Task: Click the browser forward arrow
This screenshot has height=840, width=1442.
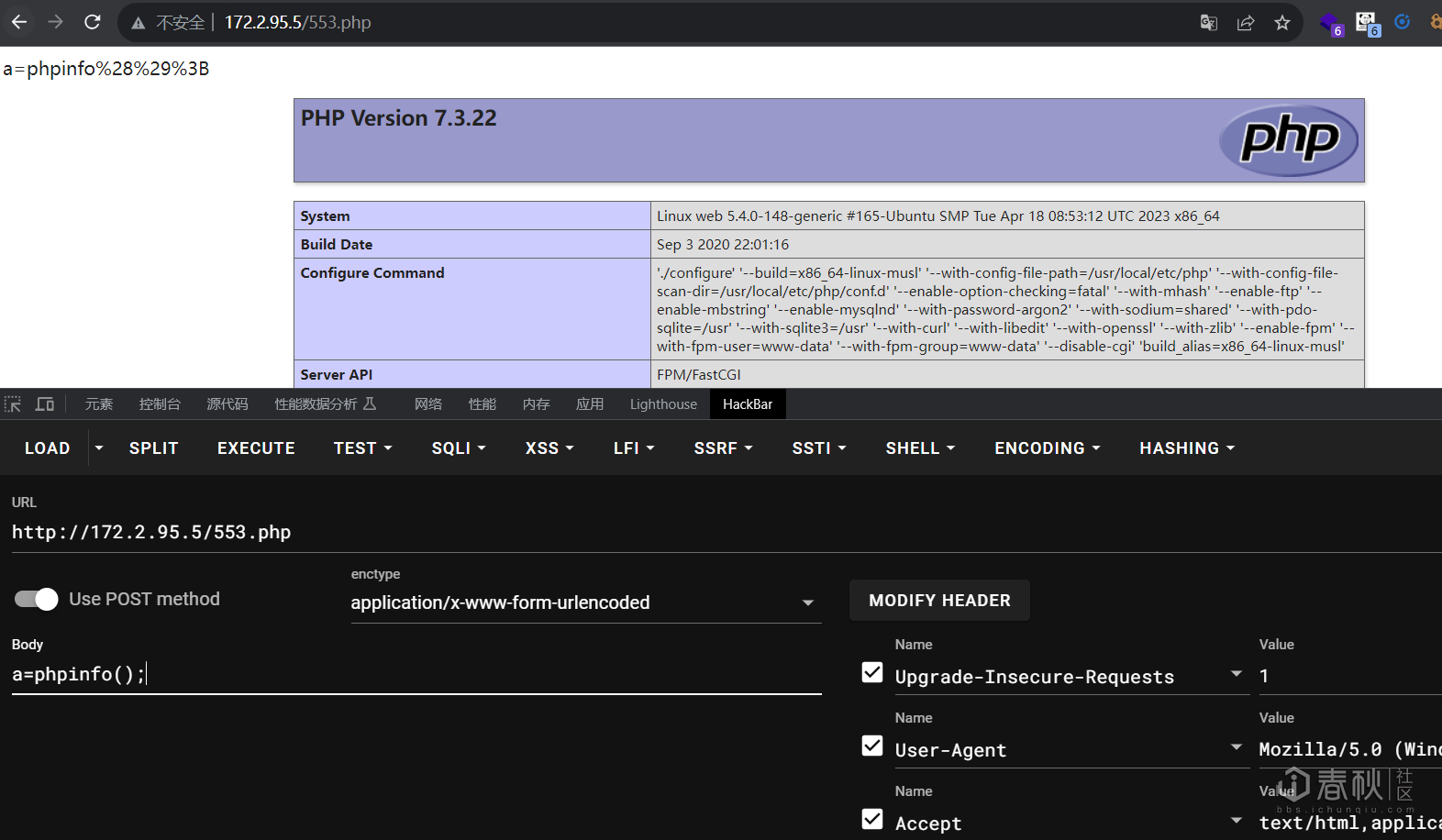Action: click(x=55, y=22)
